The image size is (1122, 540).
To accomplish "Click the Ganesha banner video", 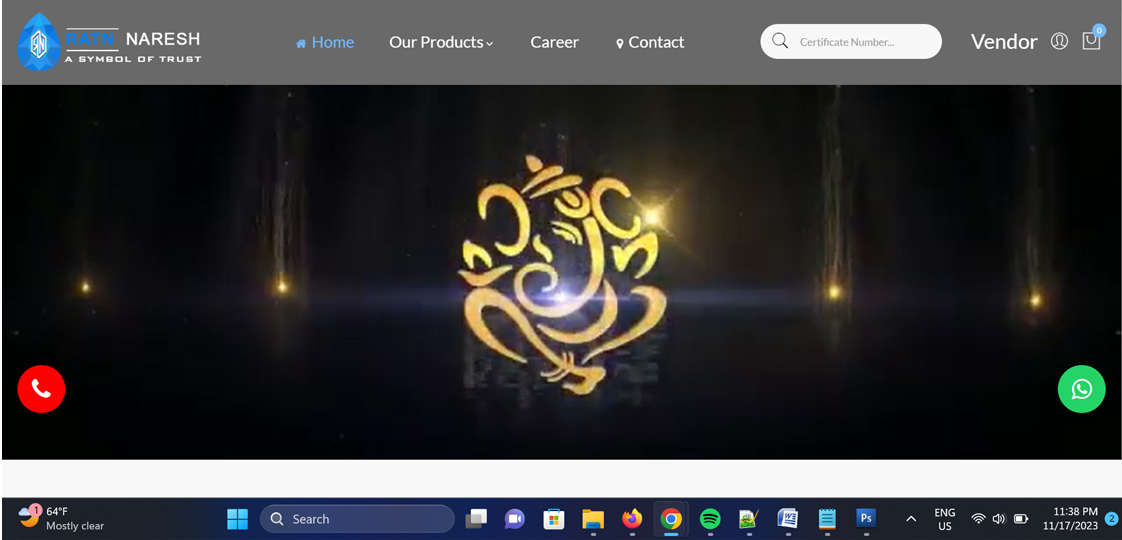I will [561, 272].
